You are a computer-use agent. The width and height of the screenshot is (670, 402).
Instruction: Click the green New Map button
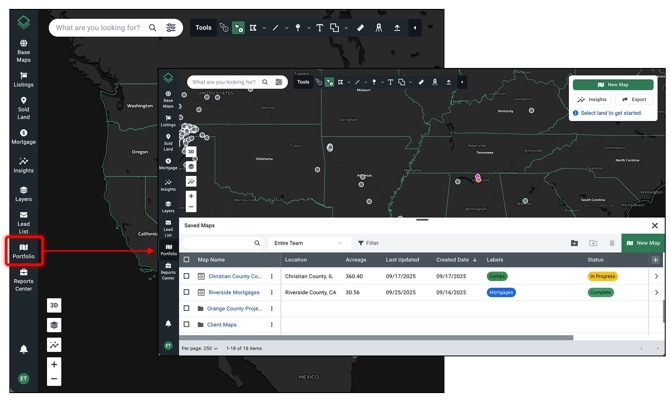(x=642, y=243)
